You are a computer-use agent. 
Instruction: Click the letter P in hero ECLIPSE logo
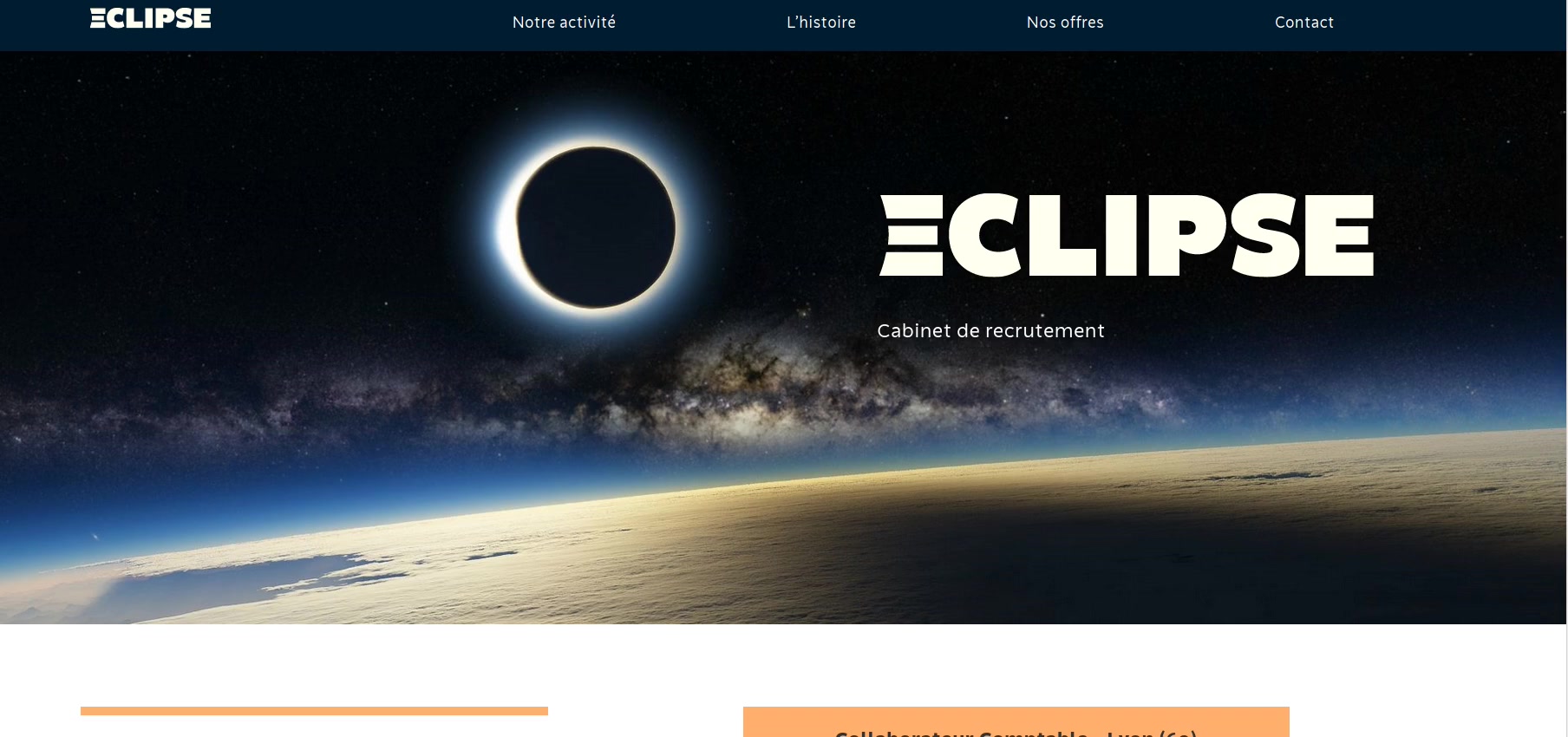click(x=1190, y=235)
